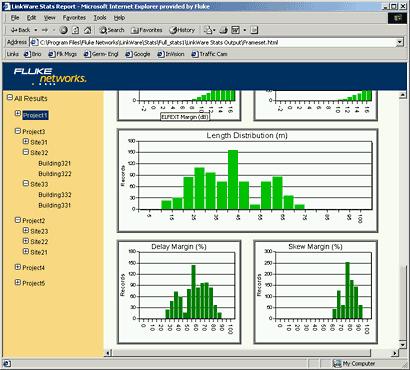Click the horizontal scrollbar right arrow
Screen dimensions: 410x370
(x=395, y=353)
